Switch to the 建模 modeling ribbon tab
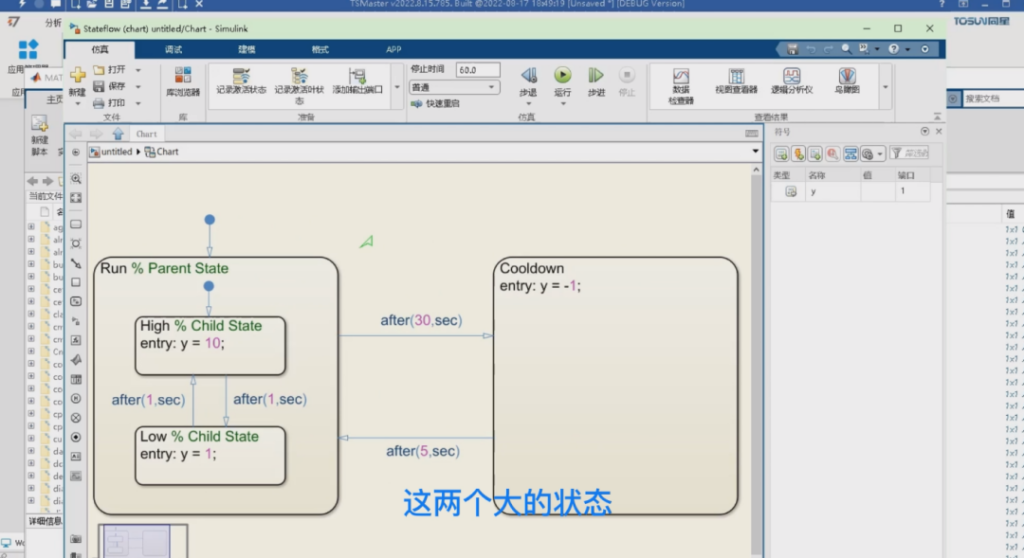 pos(247,49)
